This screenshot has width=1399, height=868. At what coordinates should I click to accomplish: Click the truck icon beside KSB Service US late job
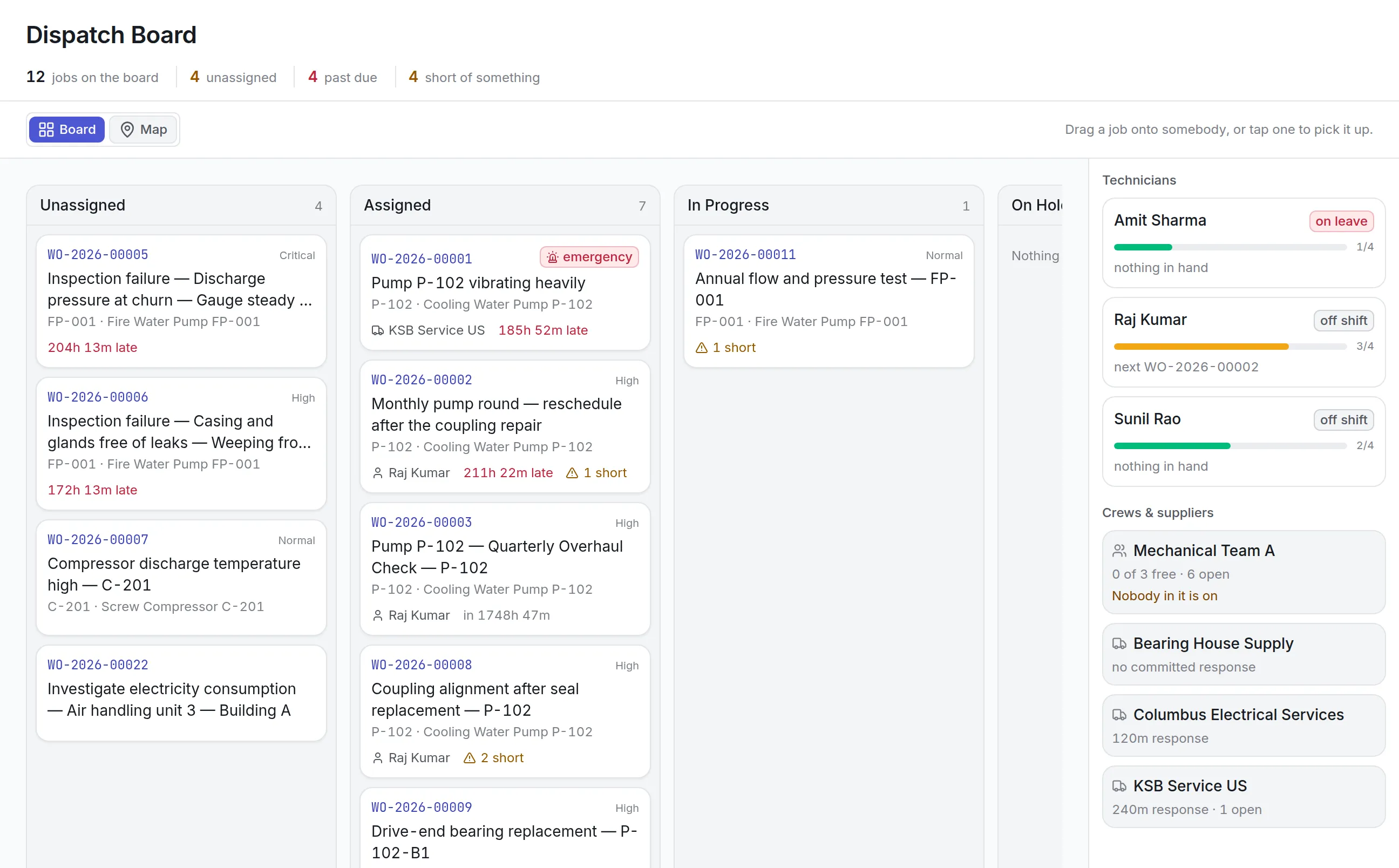pos(378,331)
